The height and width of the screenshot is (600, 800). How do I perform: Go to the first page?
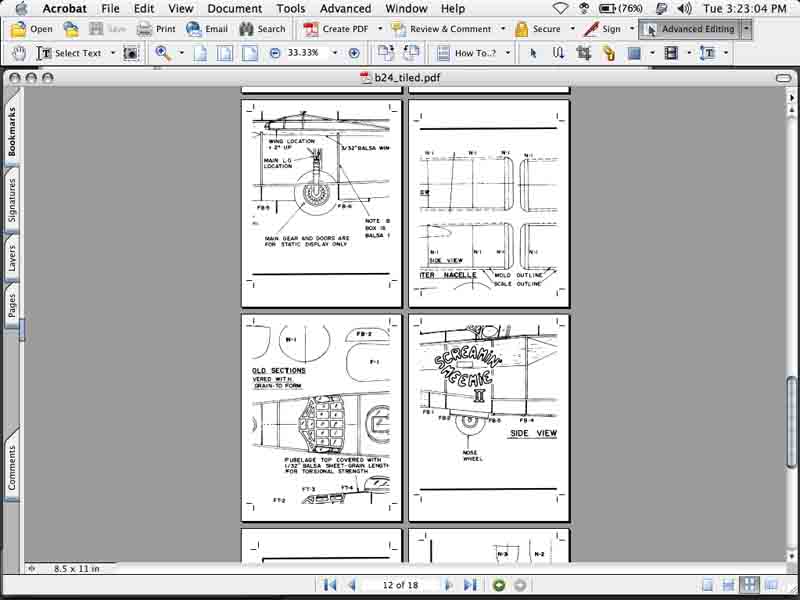(330, 585)
